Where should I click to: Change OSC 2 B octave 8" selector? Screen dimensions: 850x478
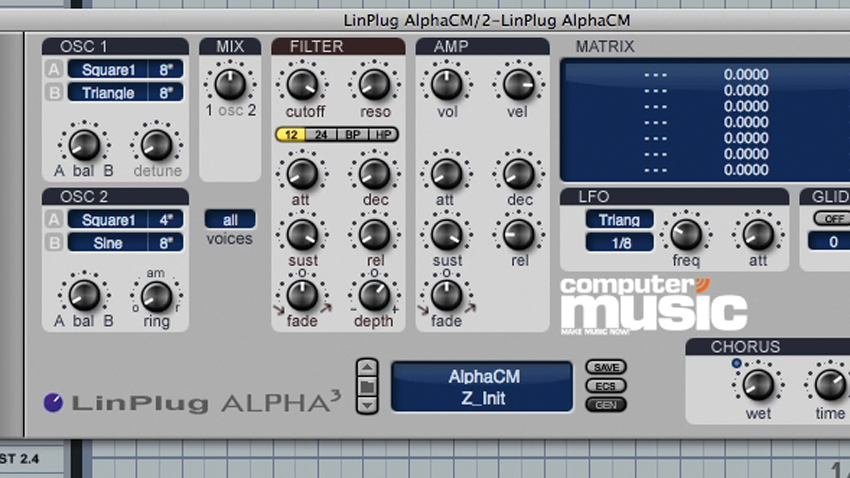tap(166, 243)
